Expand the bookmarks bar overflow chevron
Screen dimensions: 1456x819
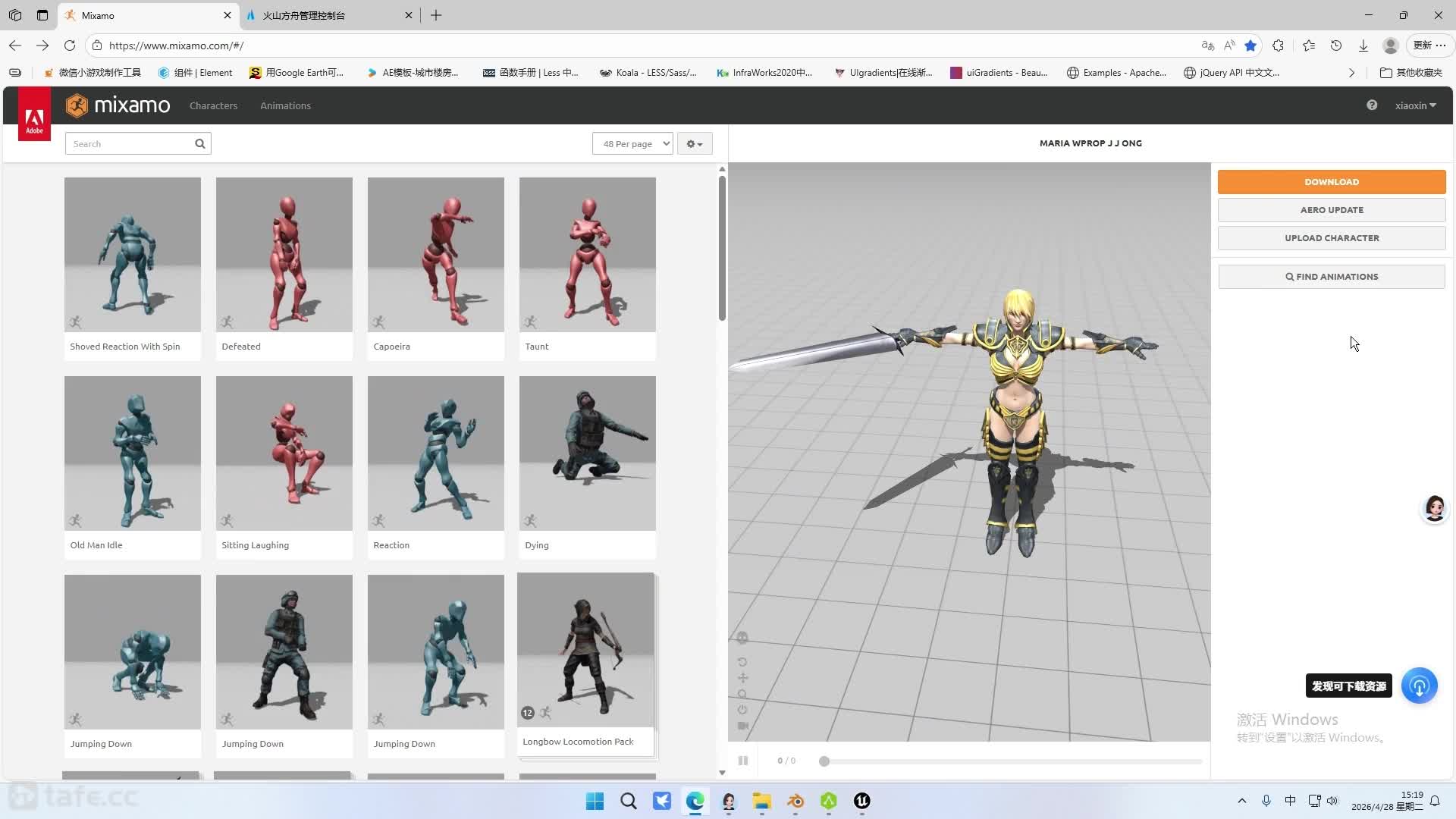(x=1351, y=73)
